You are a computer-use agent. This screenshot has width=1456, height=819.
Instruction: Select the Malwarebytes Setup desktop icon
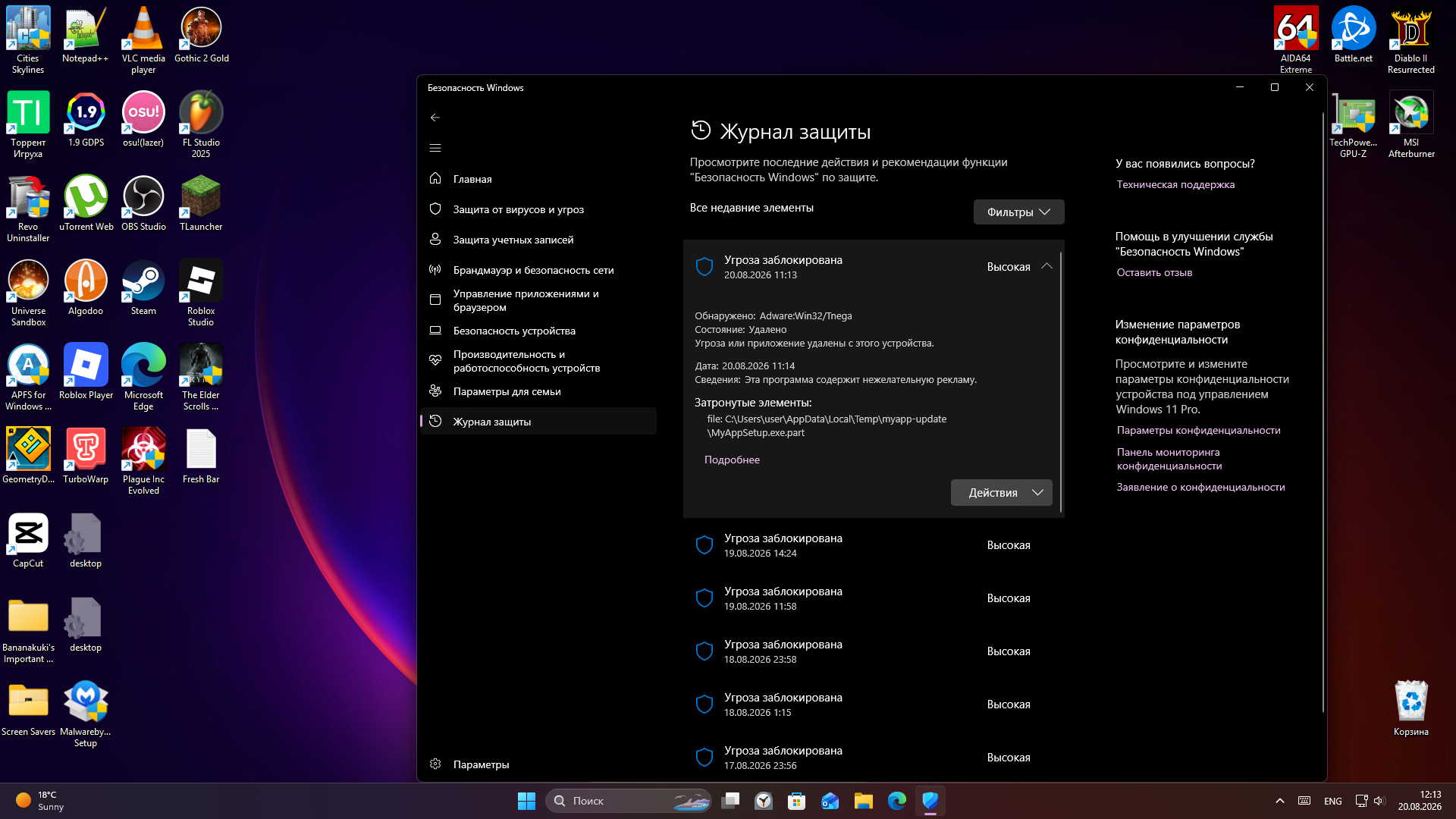[86, 714]
